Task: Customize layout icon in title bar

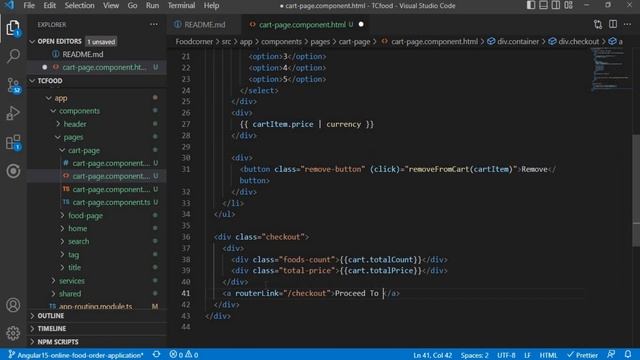Action: 569,5
